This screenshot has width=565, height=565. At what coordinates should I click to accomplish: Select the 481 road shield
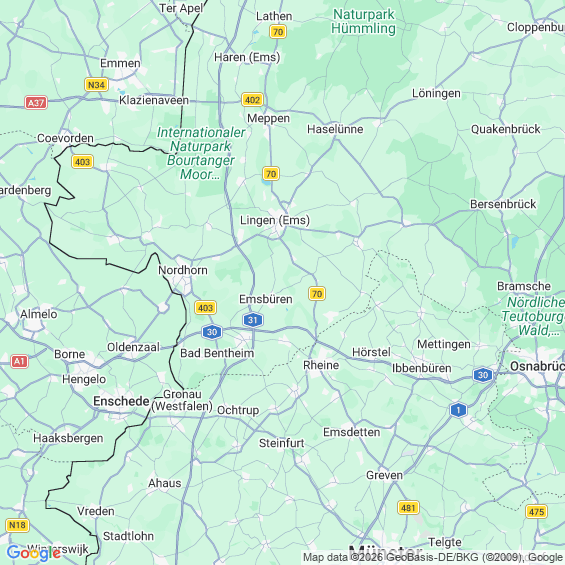408,508
